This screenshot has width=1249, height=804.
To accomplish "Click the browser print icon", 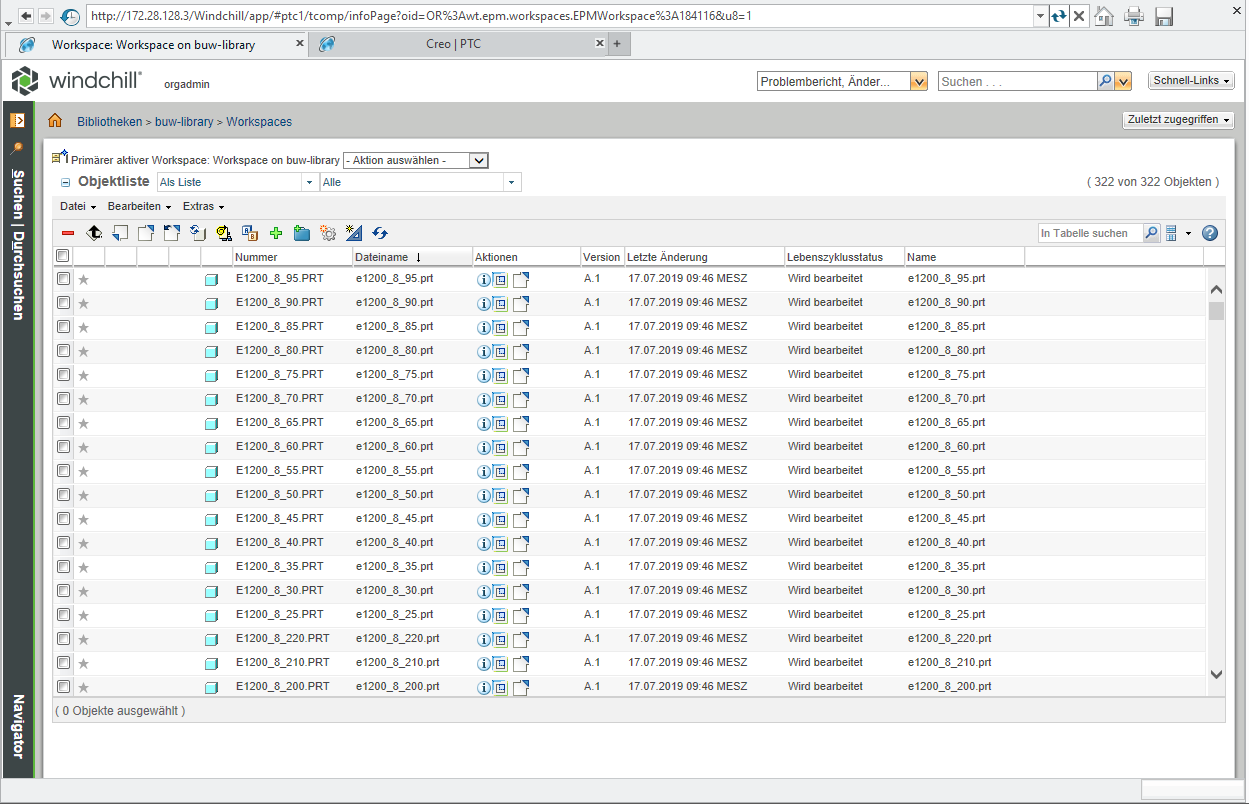I will click(x=1134, y=16).
